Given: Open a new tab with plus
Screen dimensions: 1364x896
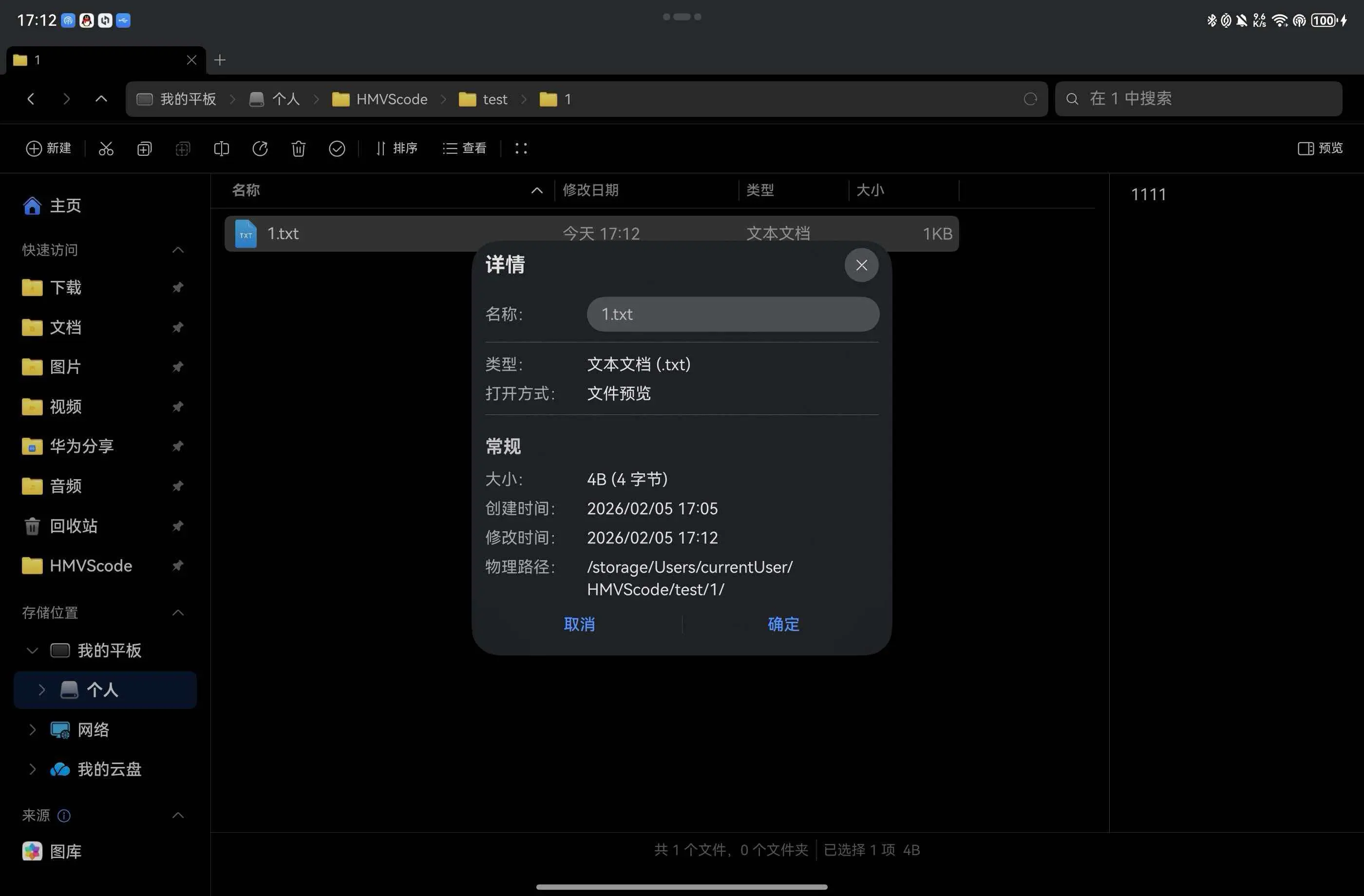Looking at the screenshot, I should pyautogui.click(x=220, y=60).
